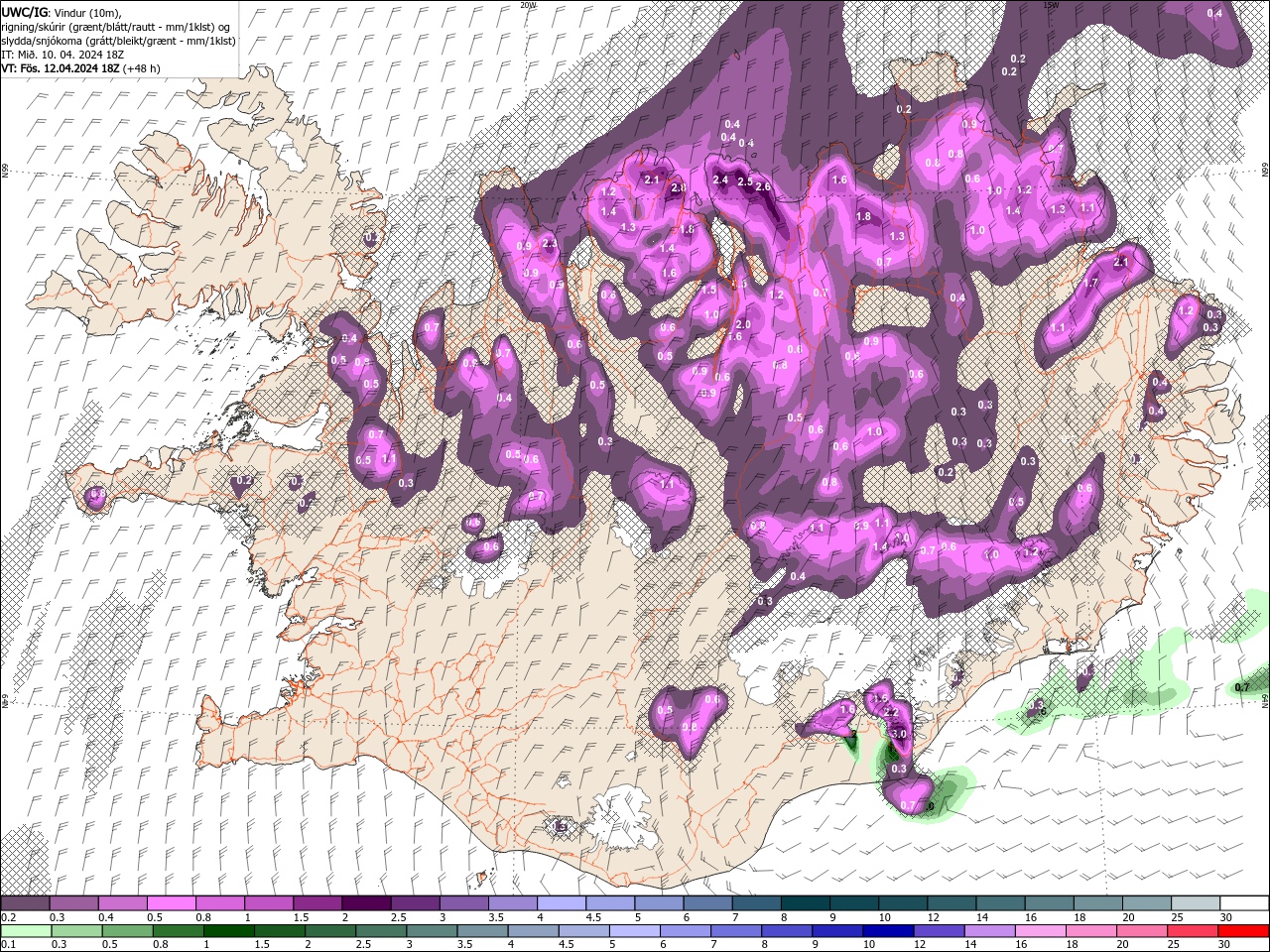Click upper scale swatch between 2 and 2.5
The height and width of the screenshot is (952, 1270).
[x=366, y=904]
